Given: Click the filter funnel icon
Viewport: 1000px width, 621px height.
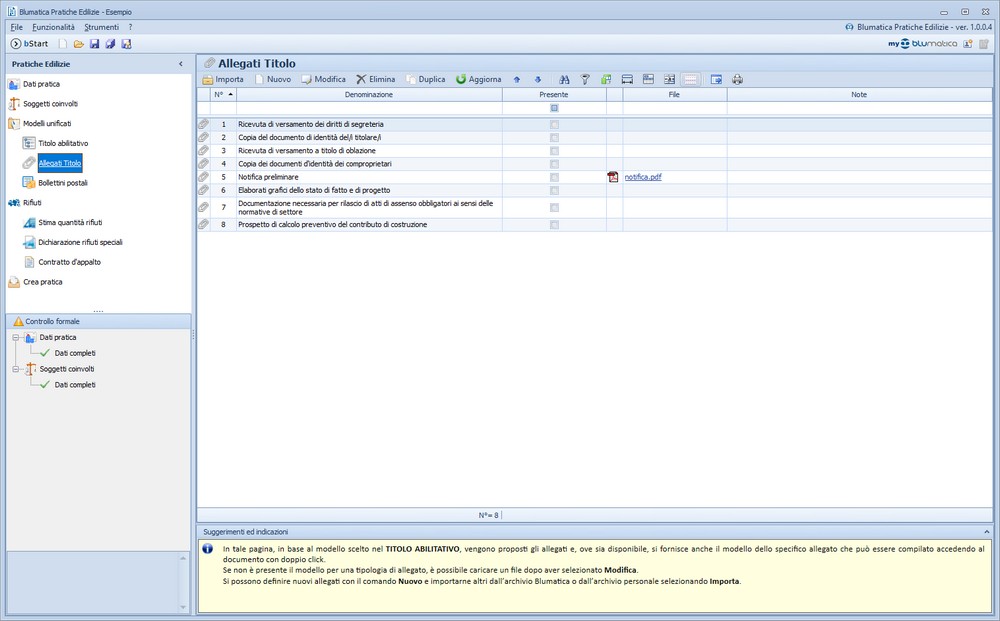Looking at the screenshot, I should pyautogui.click(x=585, y=80).
